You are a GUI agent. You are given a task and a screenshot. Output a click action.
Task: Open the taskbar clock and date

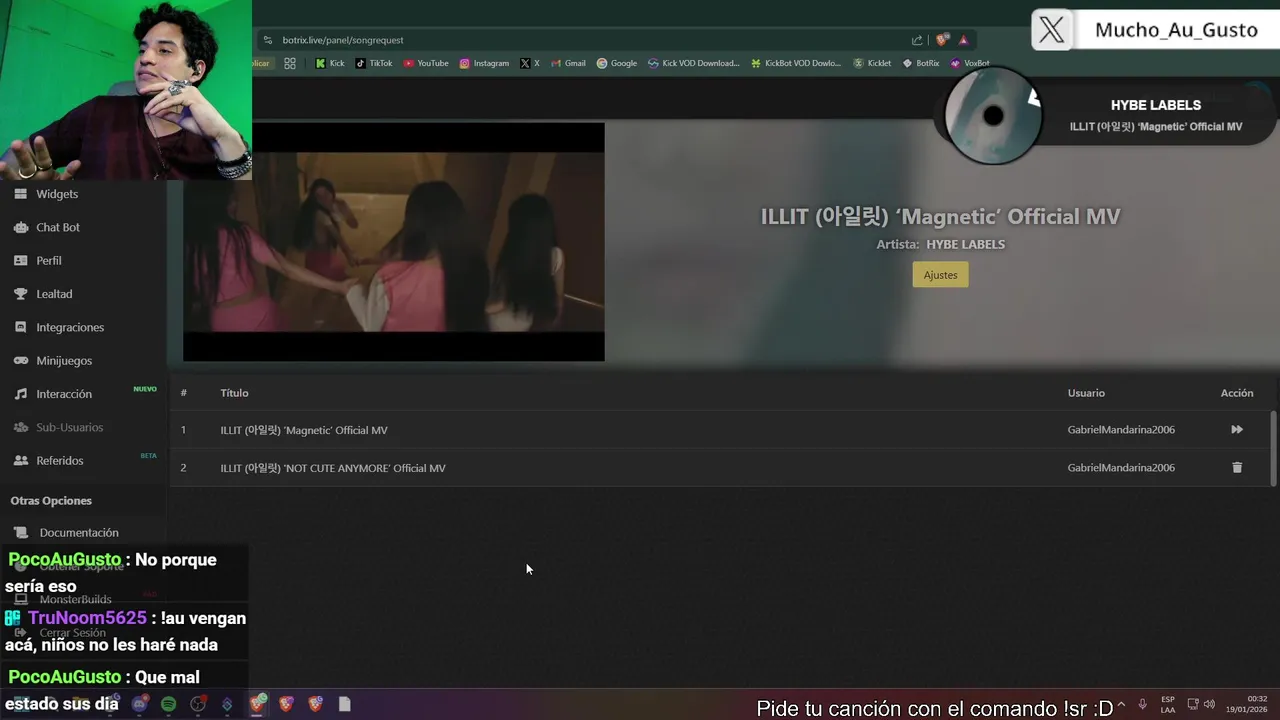pos(1247,704)
